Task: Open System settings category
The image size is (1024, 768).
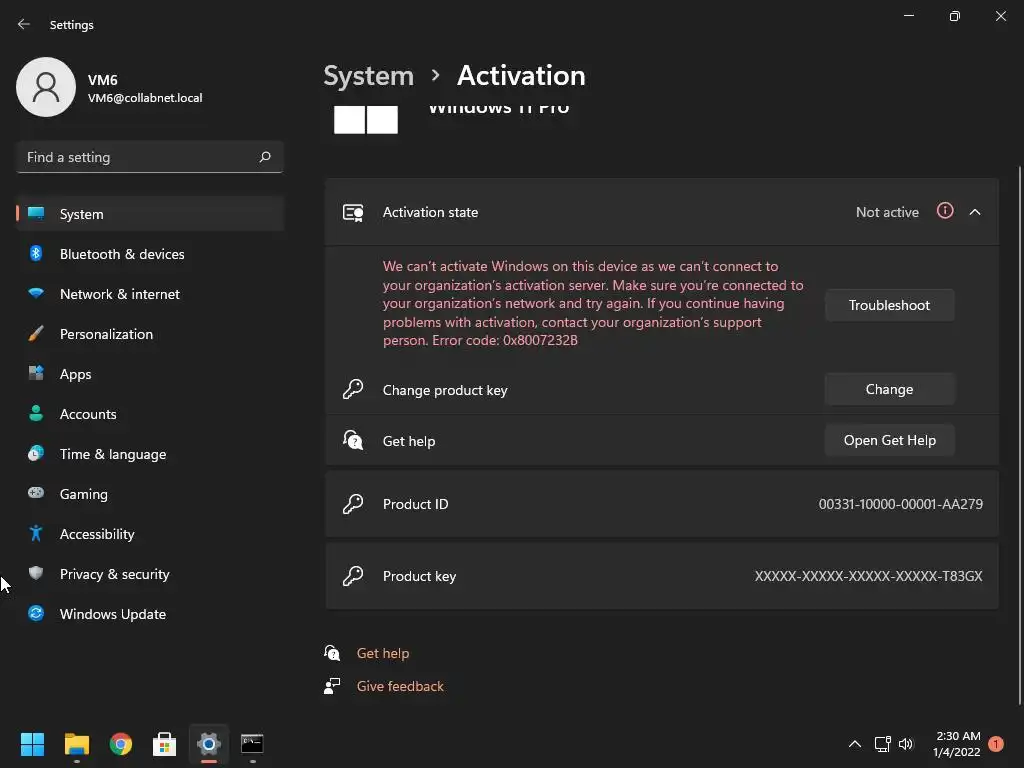Action: pos(150,214)
